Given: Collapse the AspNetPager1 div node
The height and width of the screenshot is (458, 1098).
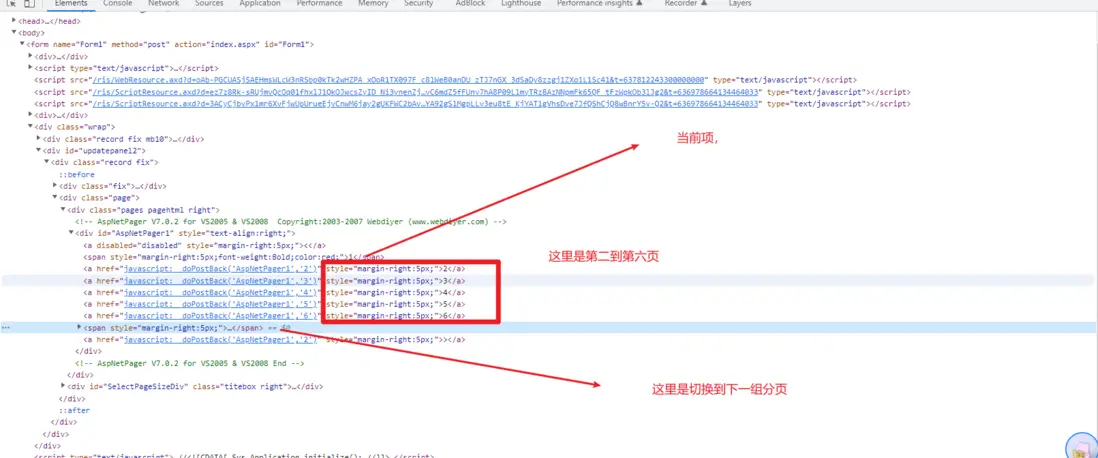Looking at the screenshot, I should pos(71,233).
